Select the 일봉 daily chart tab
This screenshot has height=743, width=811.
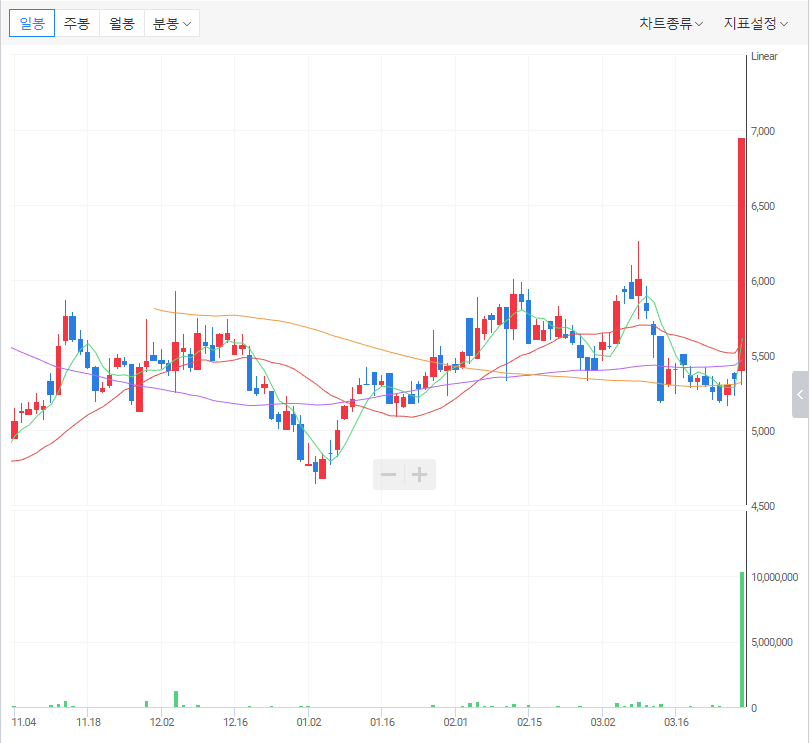(x=32, y=23)
